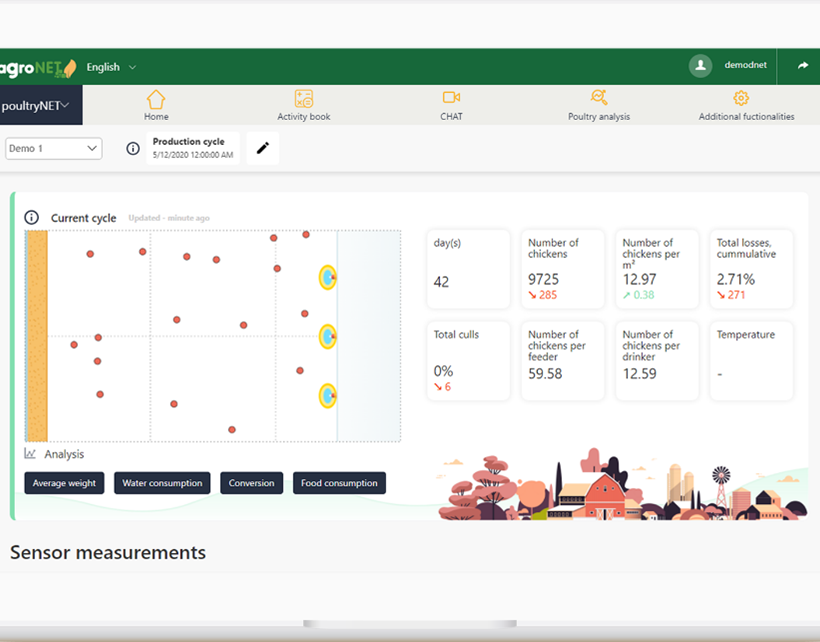Image resolution: width=820 pixels, height=642 pixels.
Task: Select the Production cycle date card
Action: [x=193, y=148]
